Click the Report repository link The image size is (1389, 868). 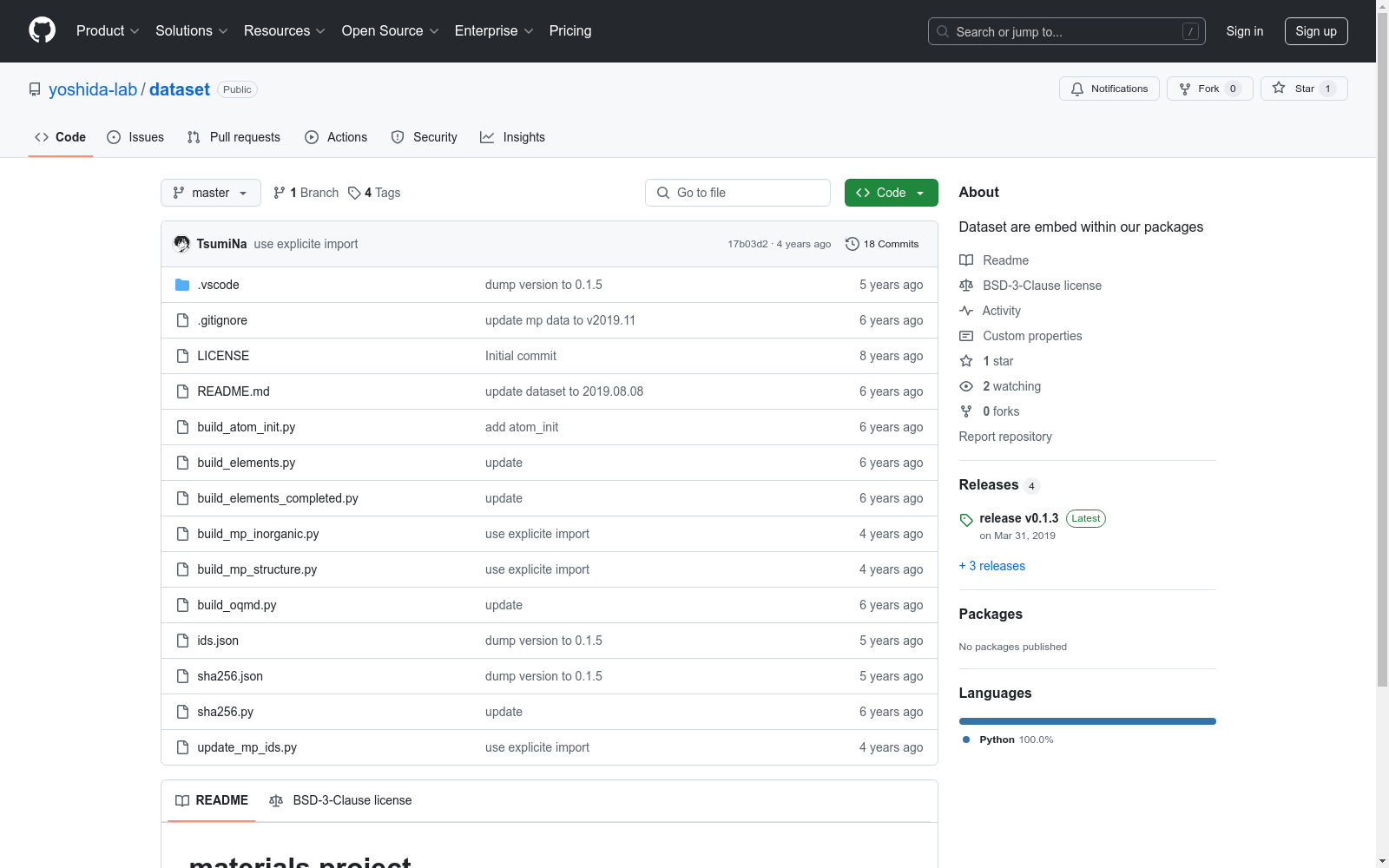pyautogui.click(x=1005, y=437)
